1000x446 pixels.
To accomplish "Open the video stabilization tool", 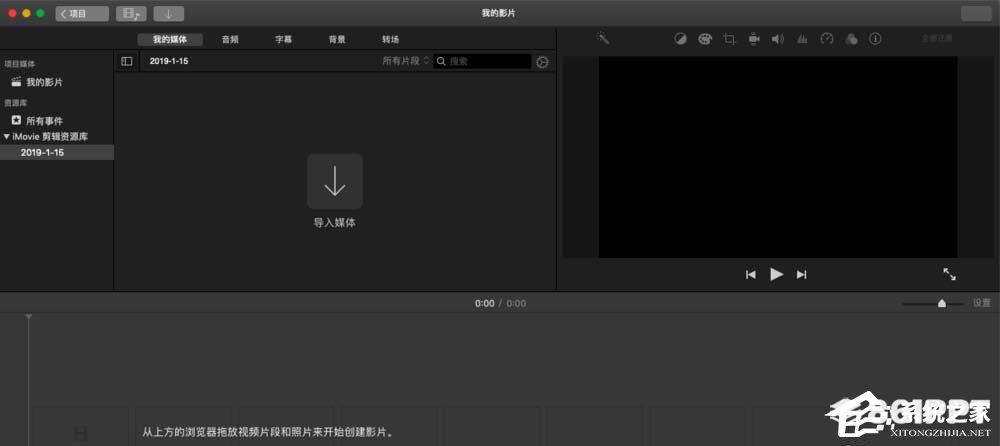I will tap(754, 39).
